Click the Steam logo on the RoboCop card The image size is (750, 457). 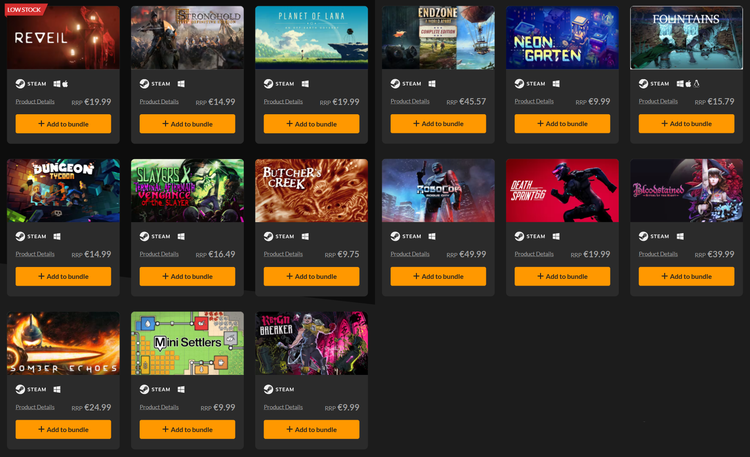tap(395, 236)
